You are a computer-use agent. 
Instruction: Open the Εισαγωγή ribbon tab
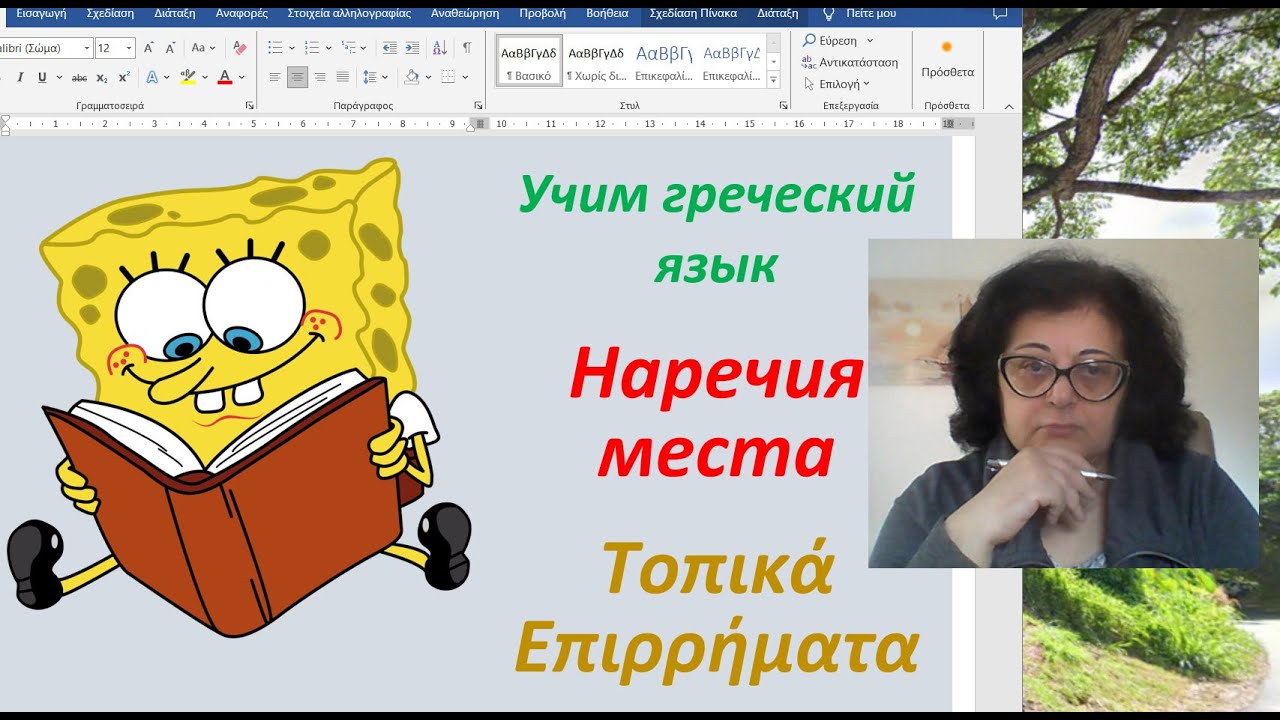tap(41, 14)
